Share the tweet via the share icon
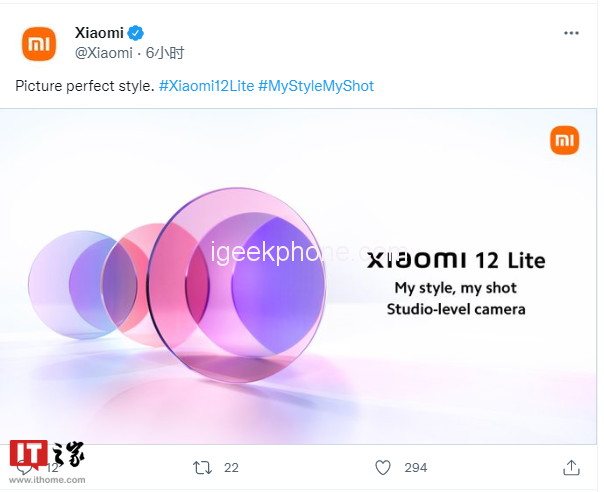 point(571,467)
